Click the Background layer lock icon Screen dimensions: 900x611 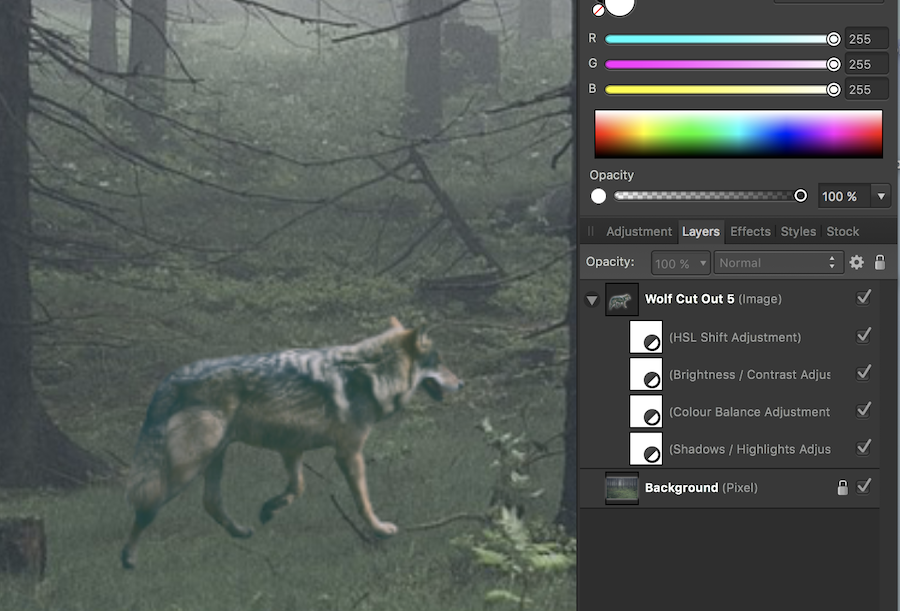[x=842, y=487]
